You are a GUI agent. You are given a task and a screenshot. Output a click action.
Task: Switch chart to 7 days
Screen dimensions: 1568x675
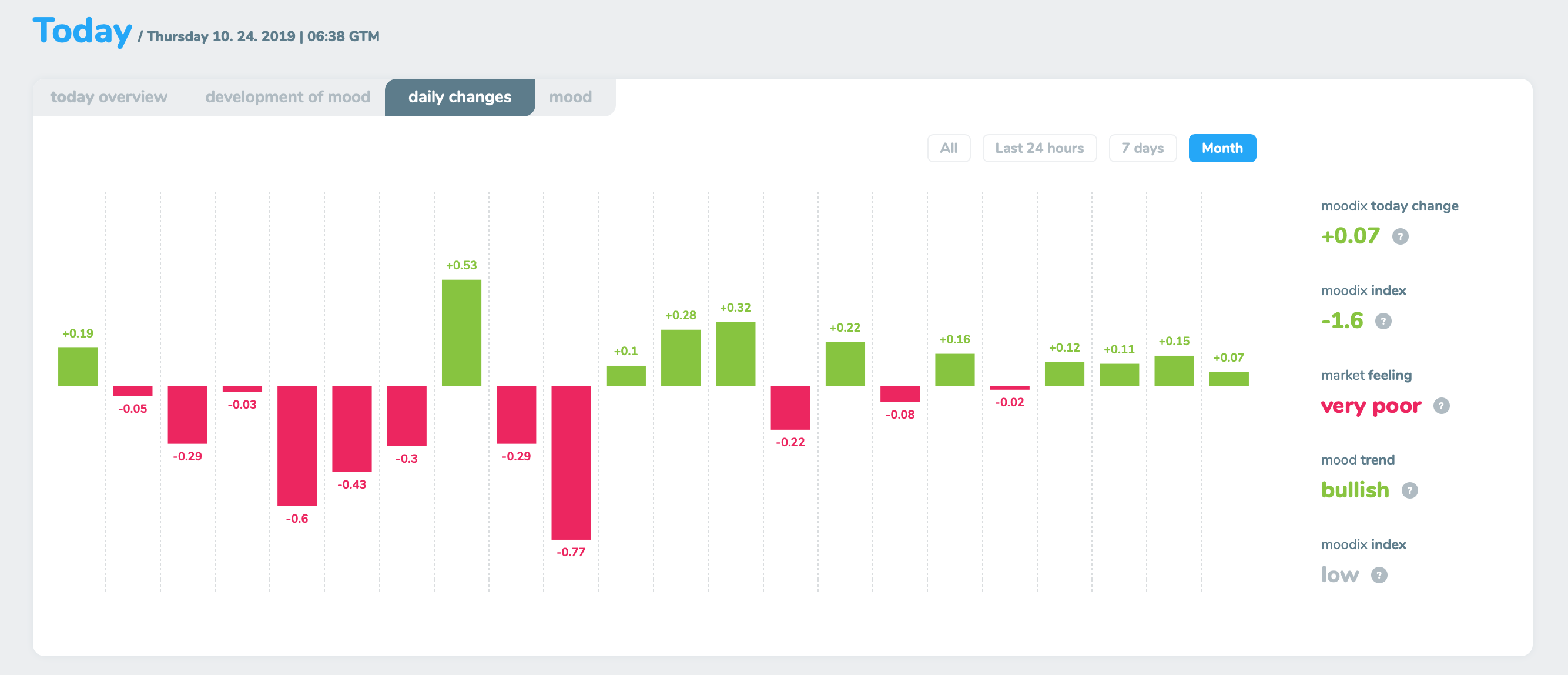[1142, 148]
